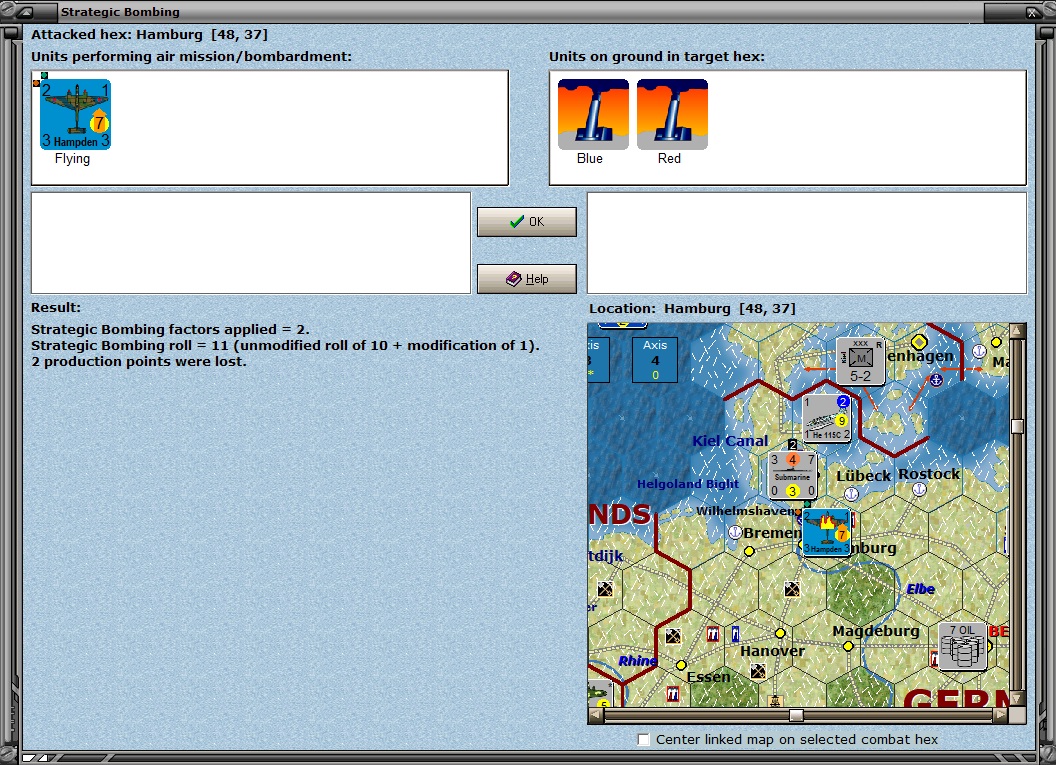The width and height of the screenshot is (1056, 765).
Task: Enable Center linked map on selected combat hex
Action: [x=644, y=739]
